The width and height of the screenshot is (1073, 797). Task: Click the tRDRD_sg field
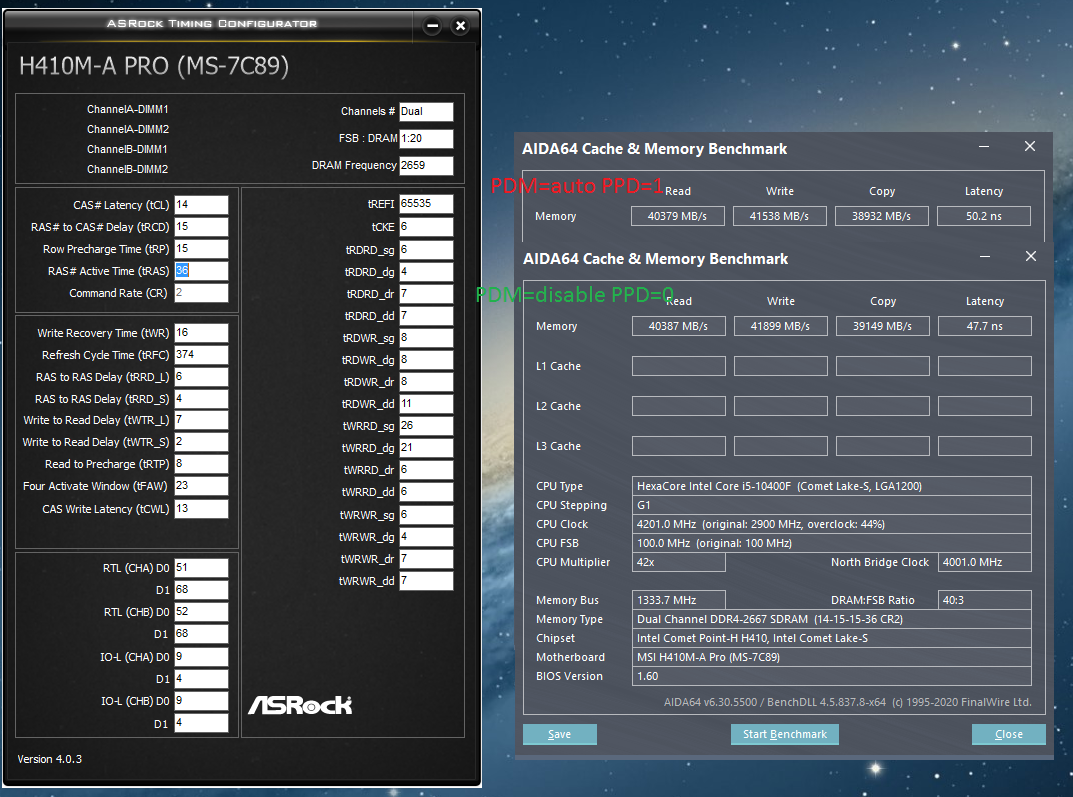pyautogui.click(x=426, y=250)
